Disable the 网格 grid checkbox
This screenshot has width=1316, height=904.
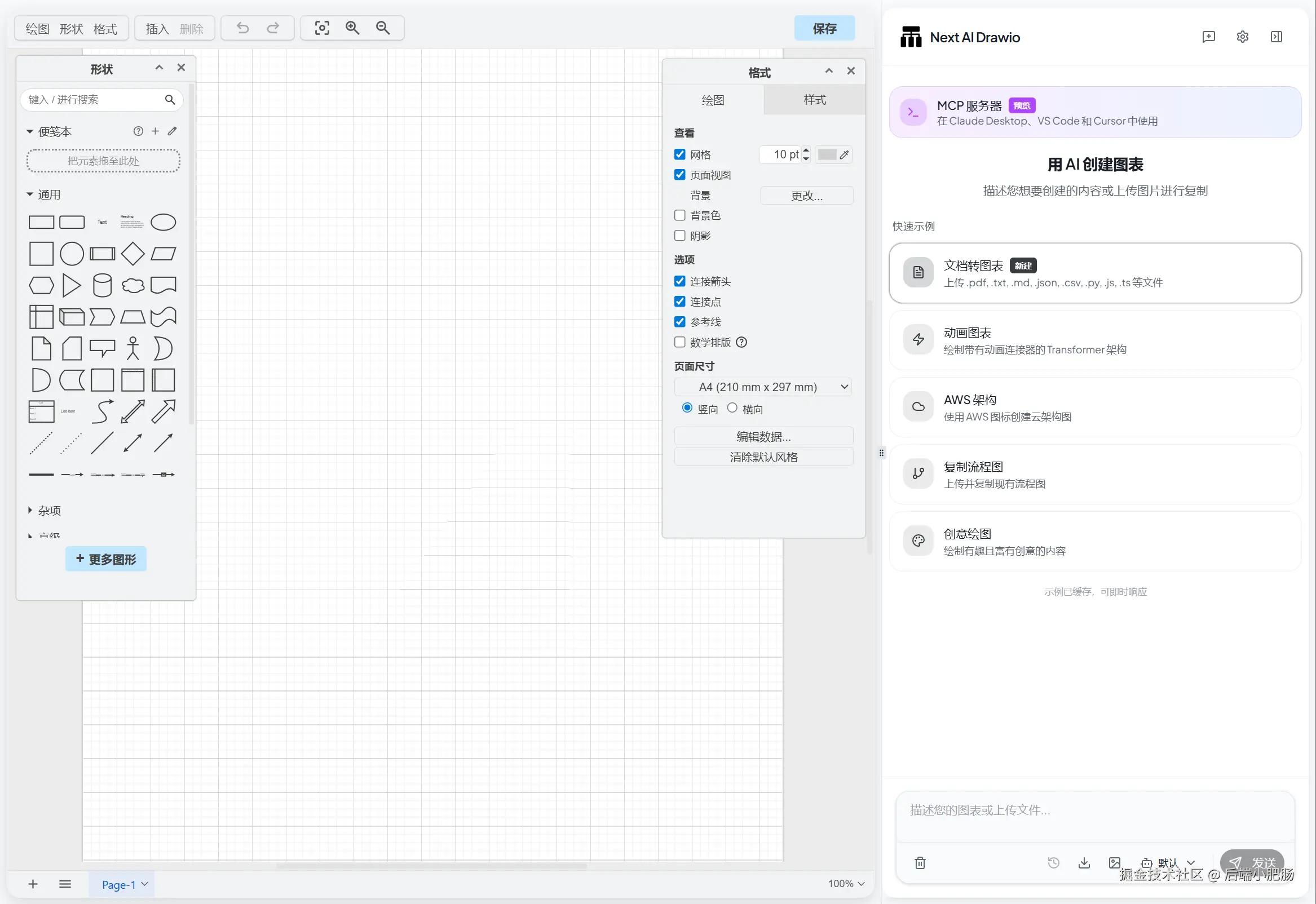[x=680, y=154]
